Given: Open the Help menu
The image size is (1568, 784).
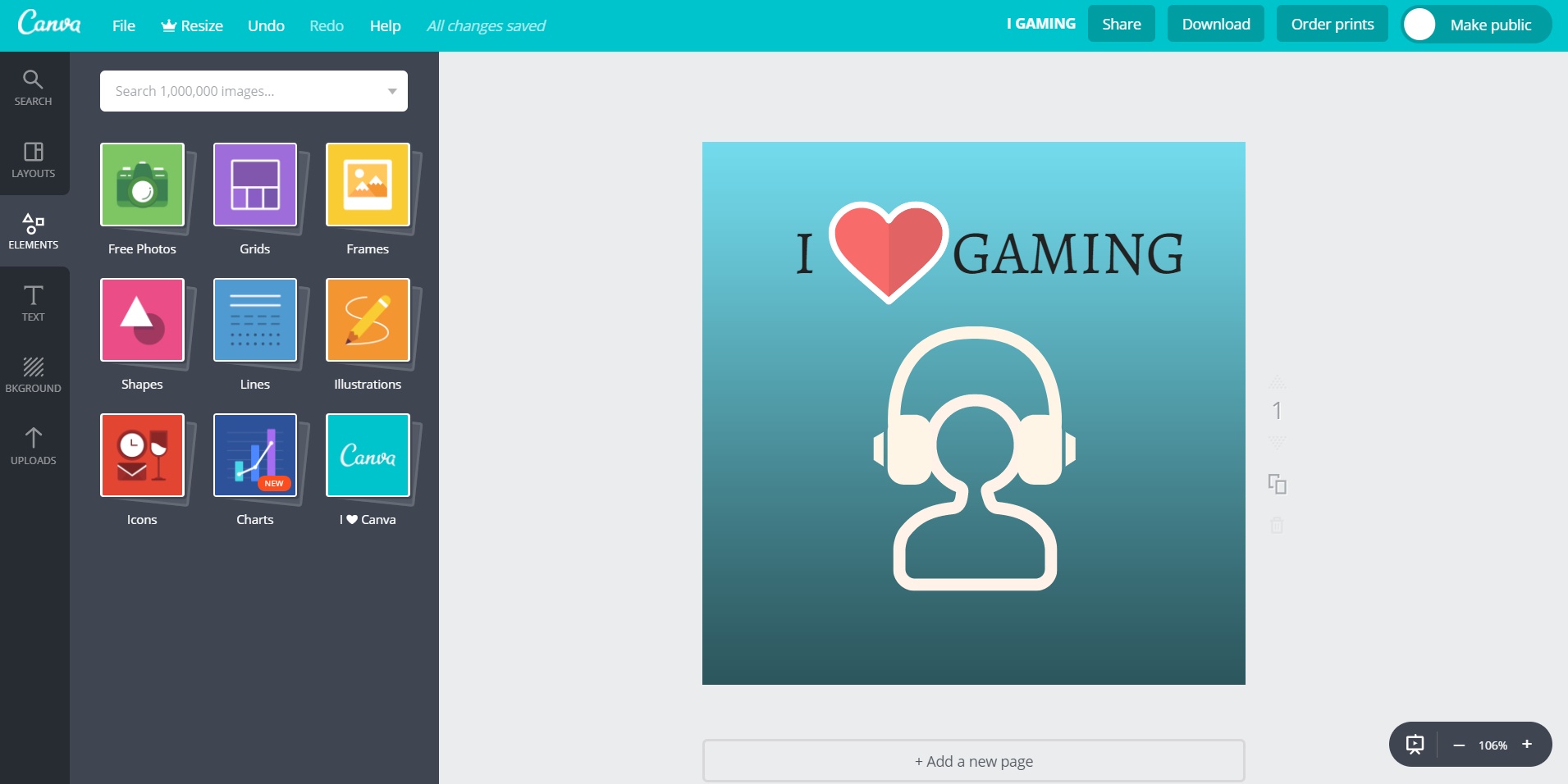Looking at the screenshot, I should [384, 25].
